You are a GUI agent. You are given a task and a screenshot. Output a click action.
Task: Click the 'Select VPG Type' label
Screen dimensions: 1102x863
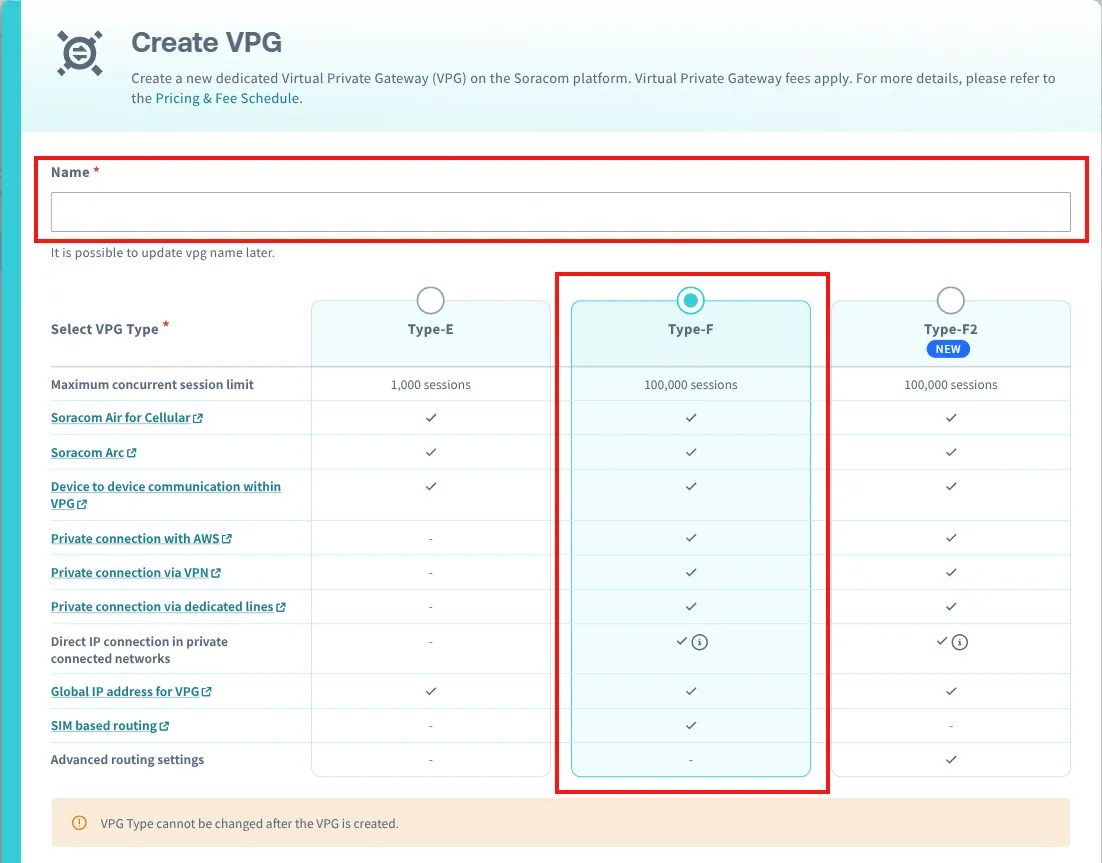pos(105,330)
